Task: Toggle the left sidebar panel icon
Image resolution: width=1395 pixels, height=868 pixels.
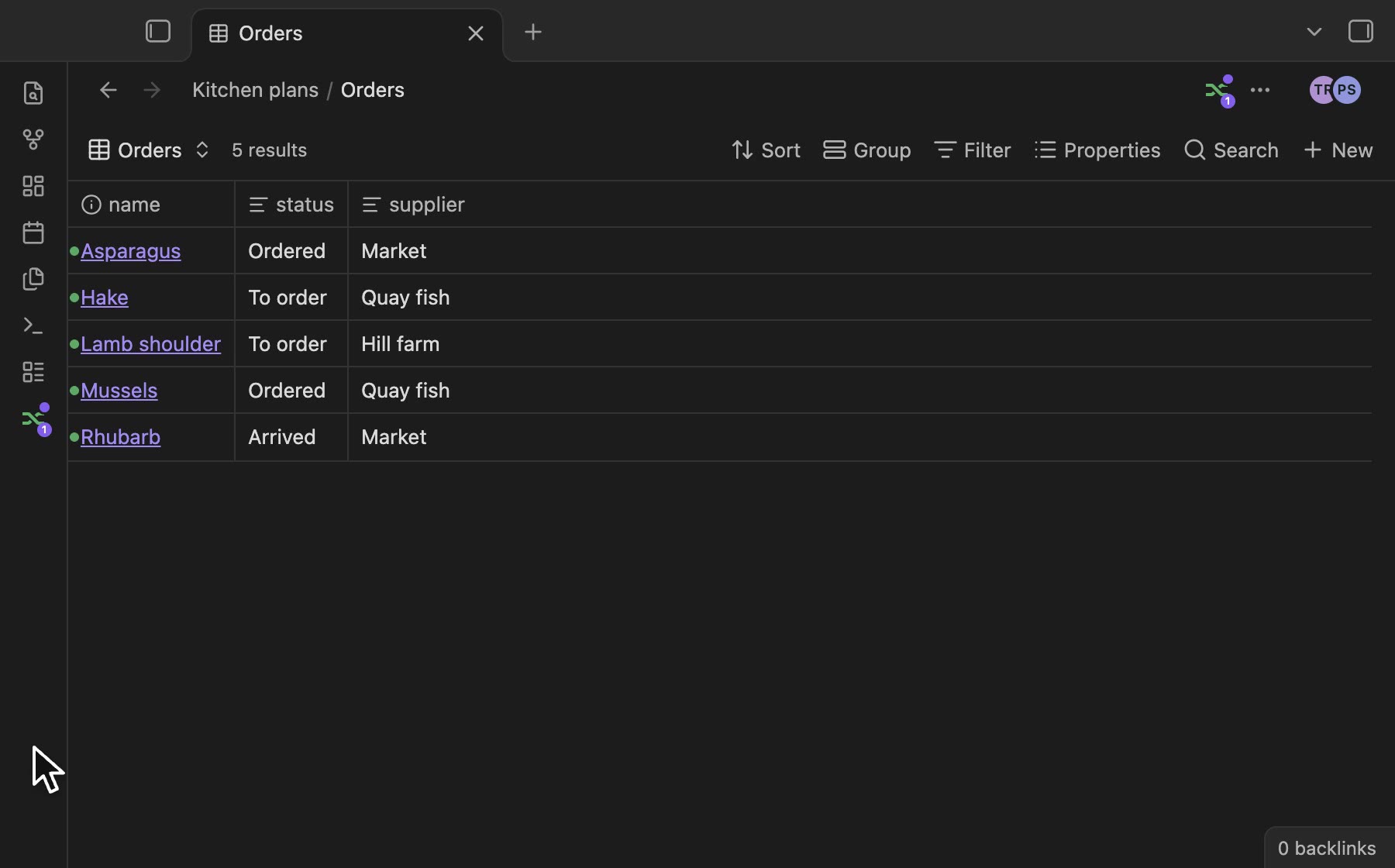Action: 158,32
